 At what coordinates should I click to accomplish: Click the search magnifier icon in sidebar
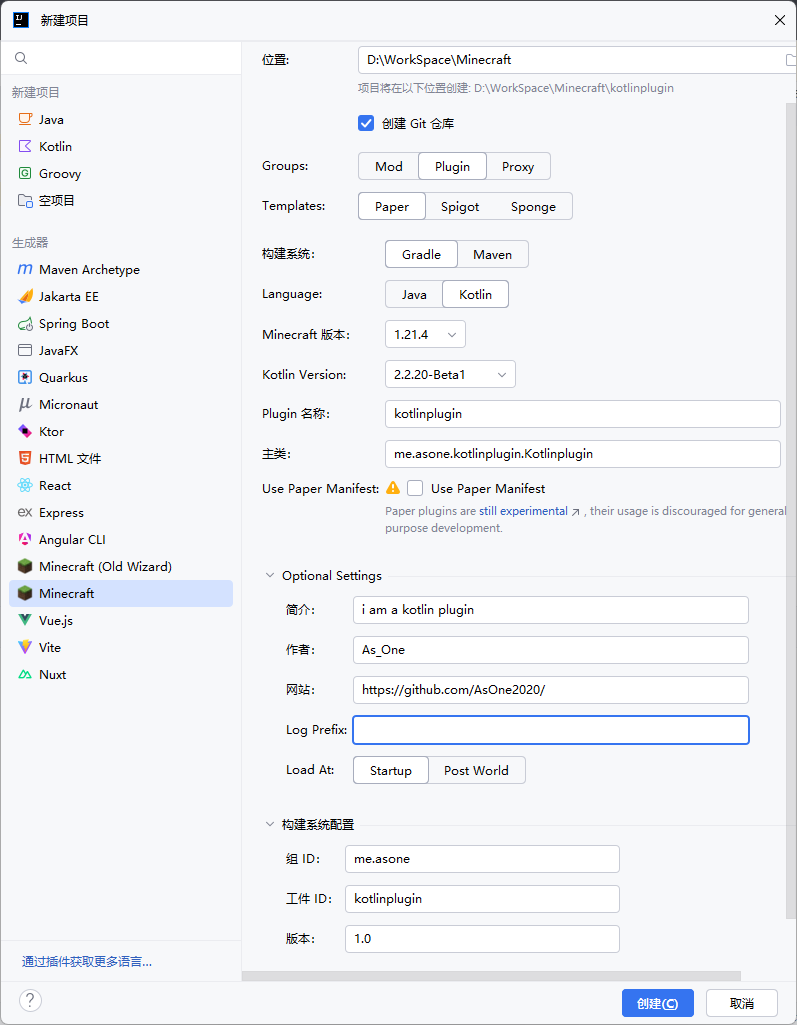(21, 58)
